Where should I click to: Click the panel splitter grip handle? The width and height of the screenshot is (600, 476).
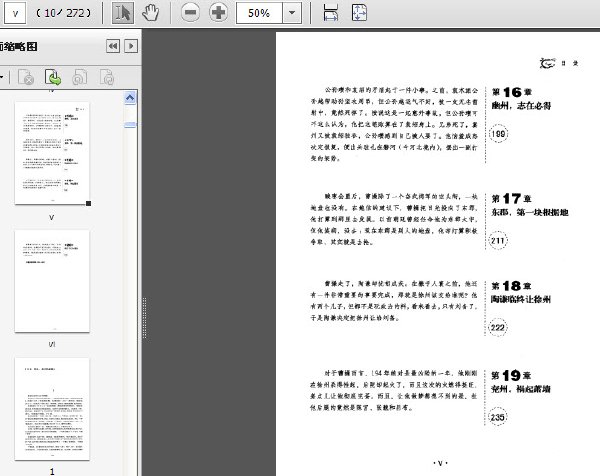pos(145,318)
